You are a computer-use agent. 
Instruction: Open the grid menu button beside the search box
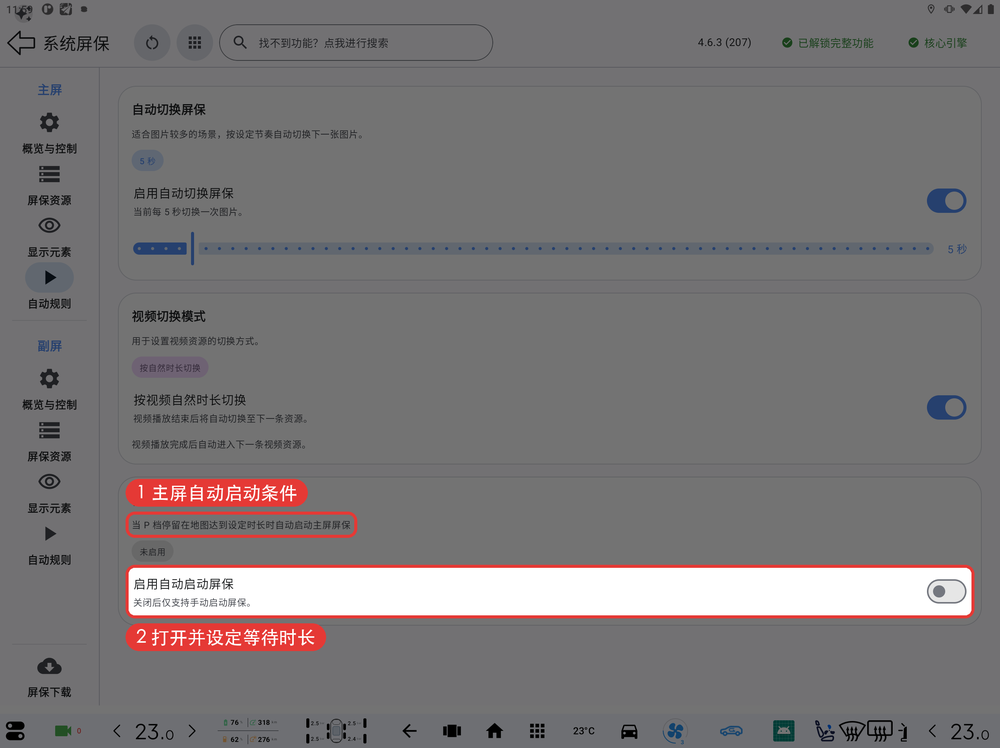pyautogui.click(x=195, y=43)
